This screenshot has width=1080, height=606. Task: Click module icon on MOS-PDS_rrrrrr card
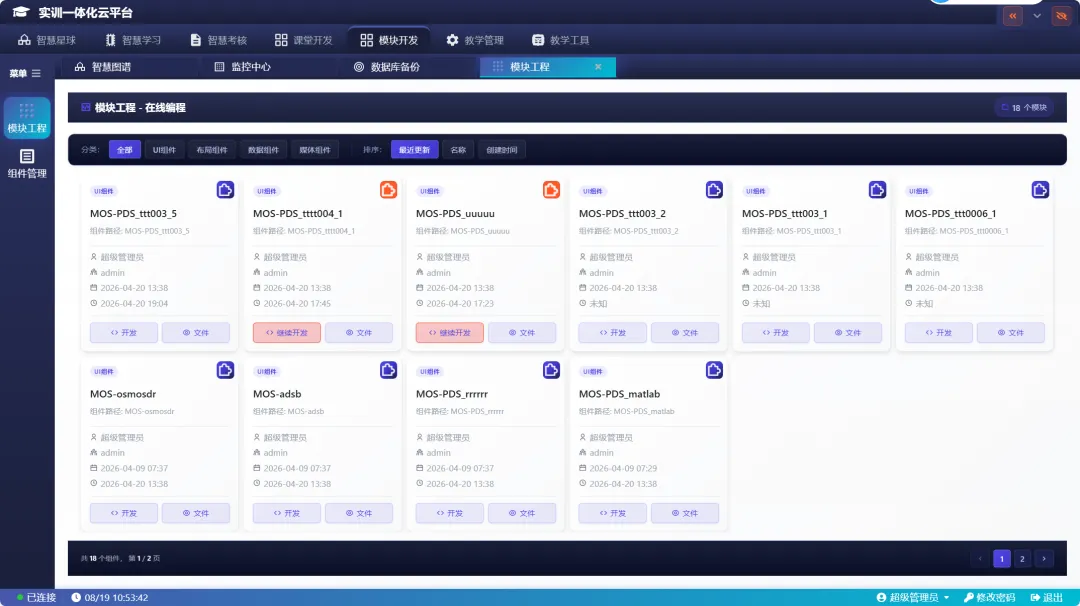[551, 370]
